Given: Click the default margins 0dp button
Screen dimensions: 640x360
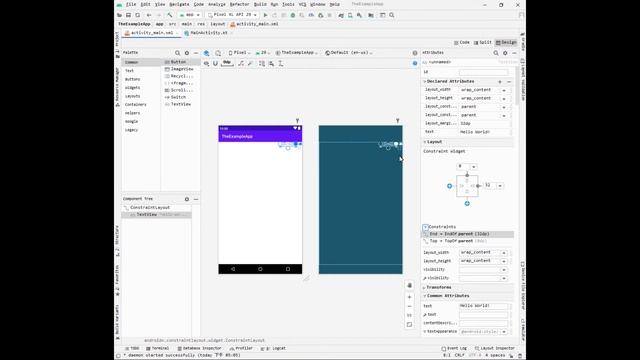Looking at the screenshot, I should pyautogui.click(x=227, y=63).
